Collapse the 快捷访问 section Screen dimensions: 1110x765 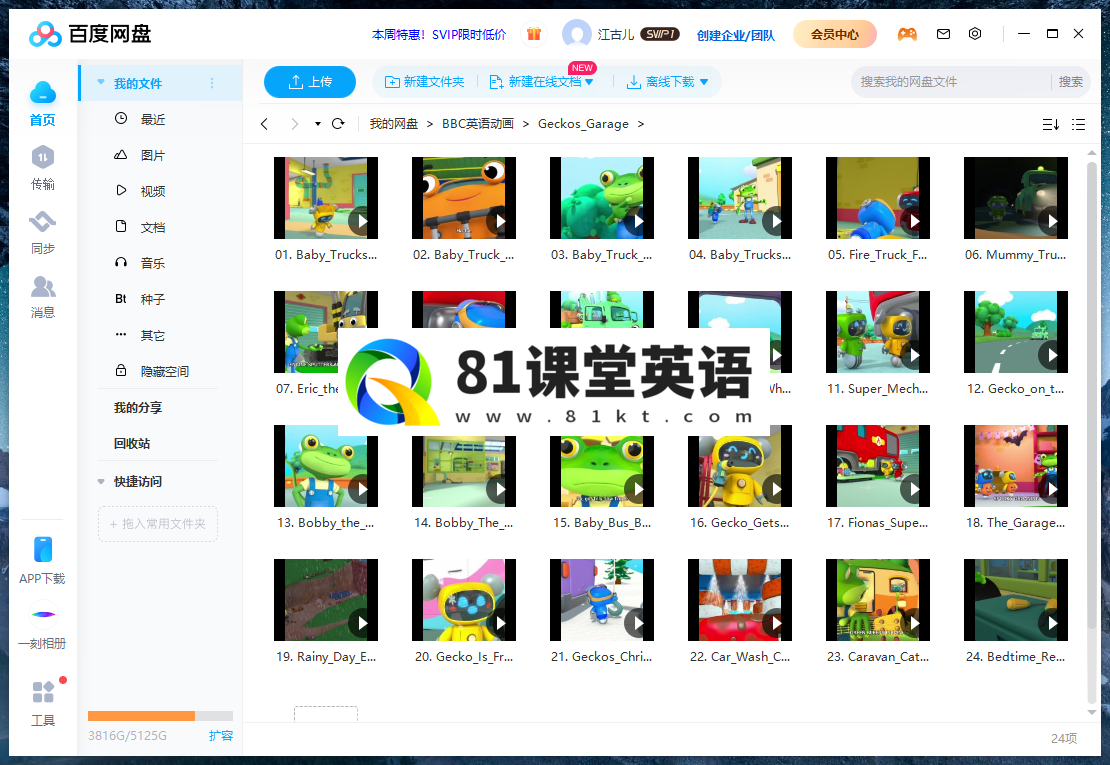[101, 481]
